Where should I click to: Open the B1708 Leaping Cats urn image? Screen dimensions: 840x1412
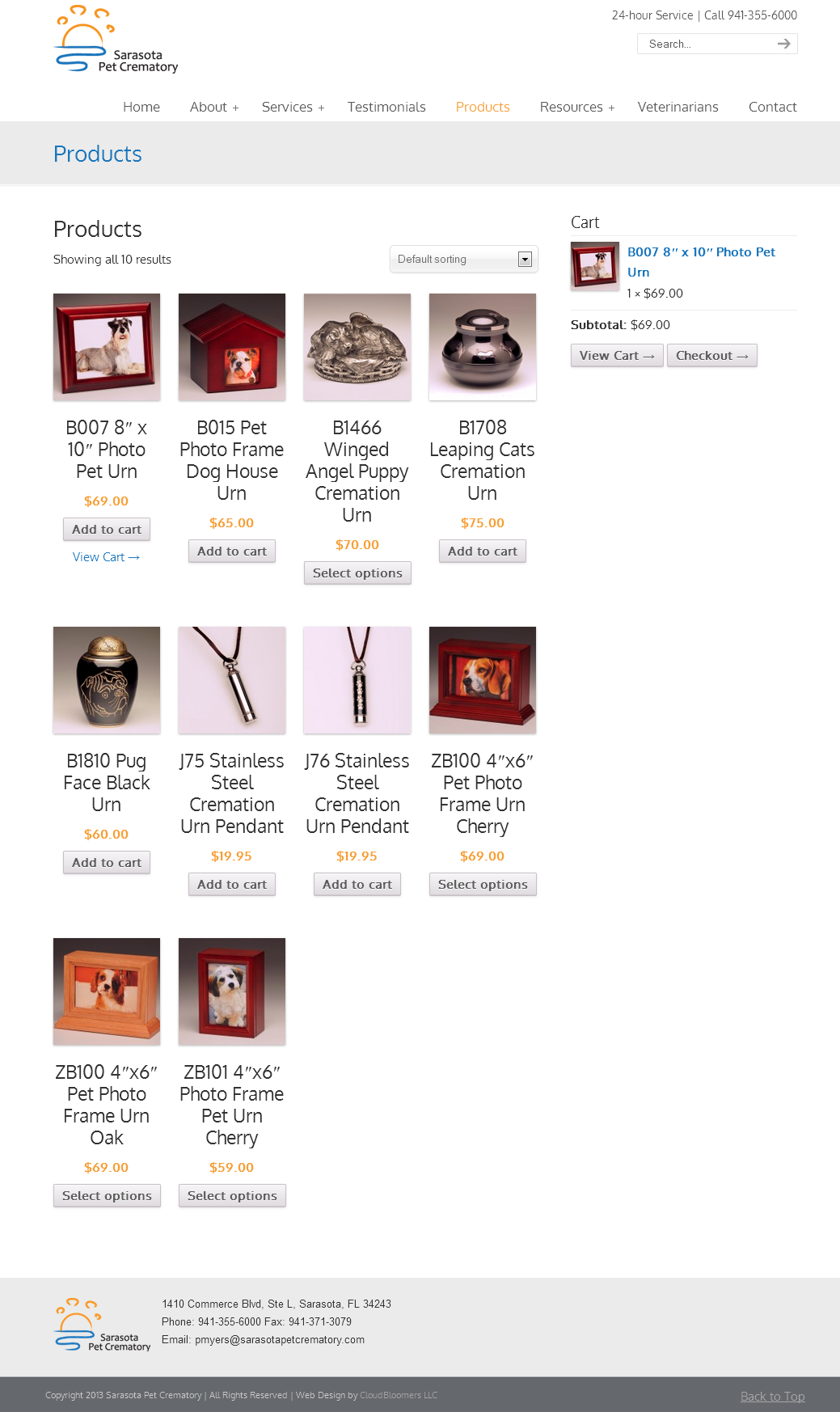coord(483,347)
